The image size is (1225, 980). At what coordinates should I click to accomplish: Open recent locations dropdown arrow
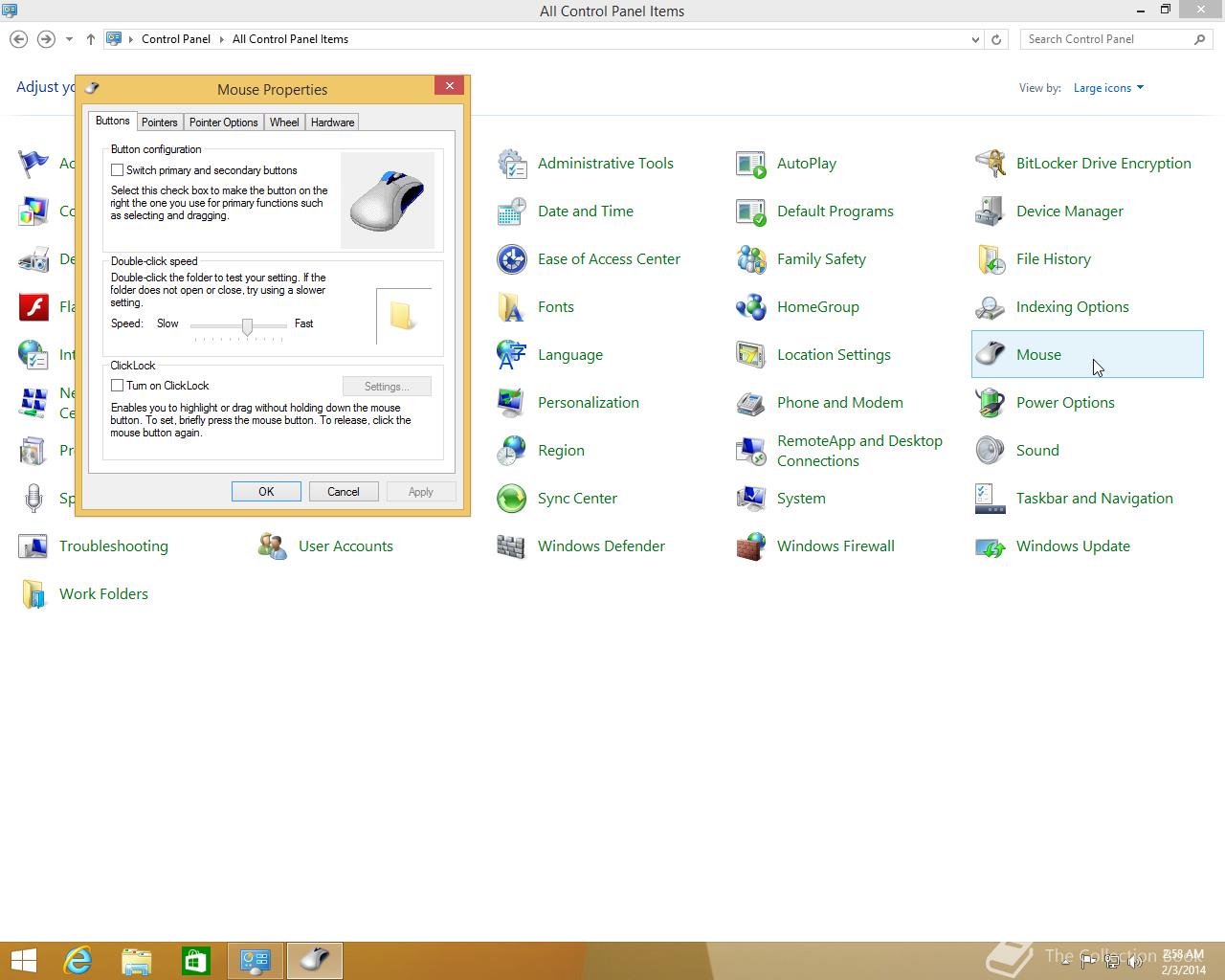tap(69, 39)
